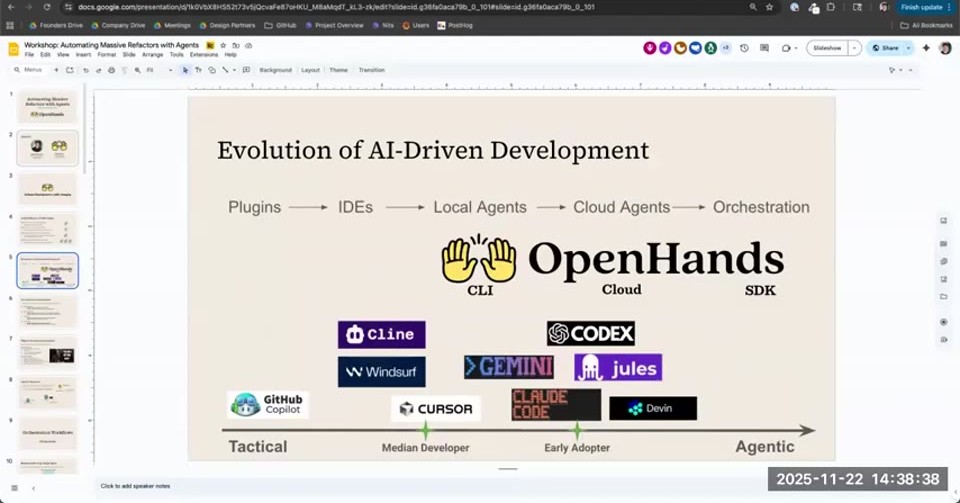Click the Add comment icon
This screenshot has width=960, height=503.
click(x=246, y=70)
